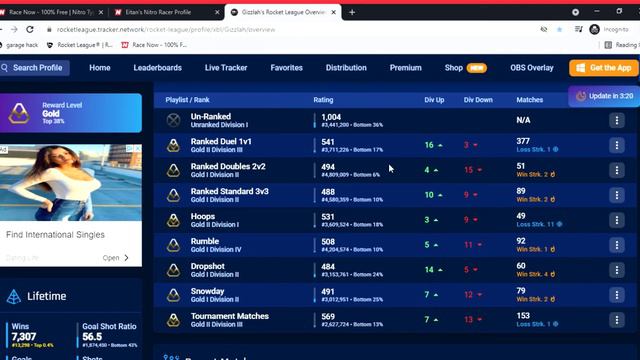
Task: Open options menu for Rumble row
Action: point(617,245)
